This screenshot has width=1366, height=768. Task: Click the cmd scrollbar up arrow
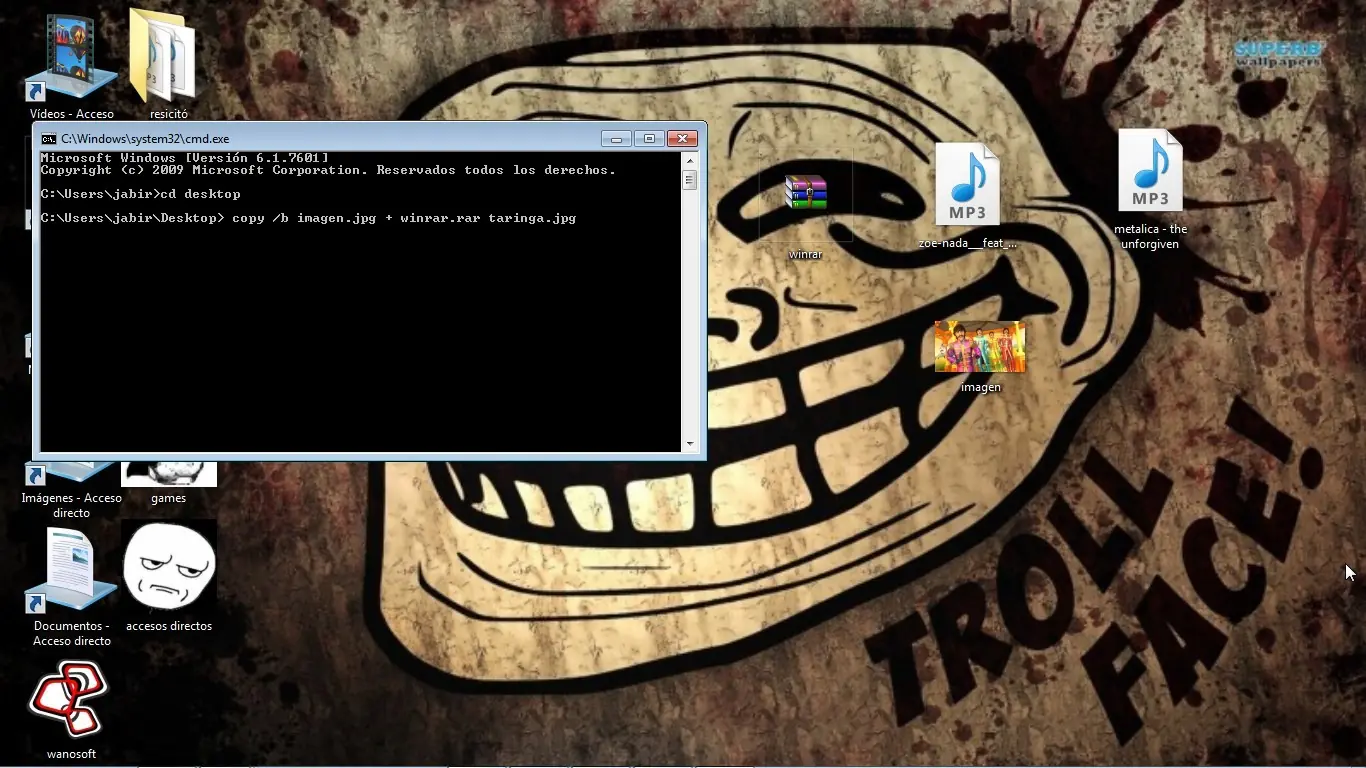pos(689,160)
